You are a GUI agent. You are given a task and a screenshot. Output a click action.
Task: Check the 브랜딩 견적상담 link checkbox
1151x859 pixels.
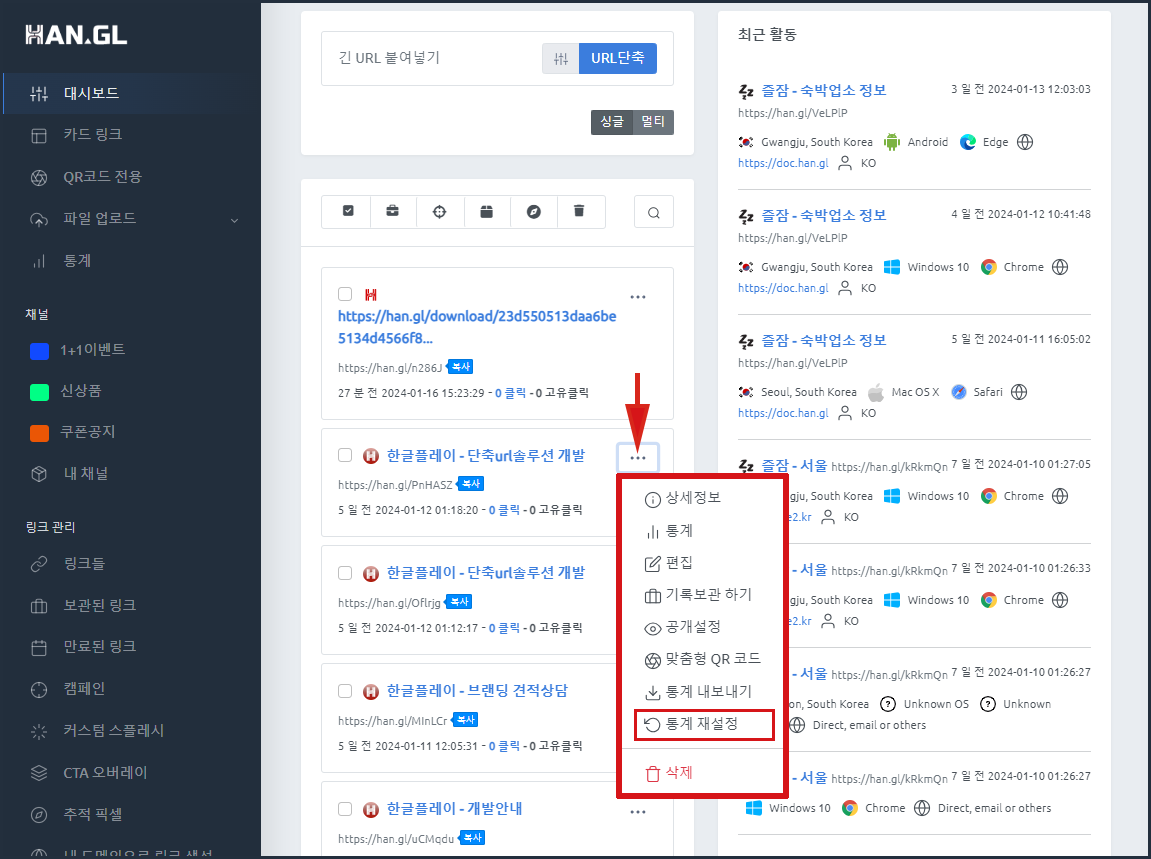tap(345, 691)
